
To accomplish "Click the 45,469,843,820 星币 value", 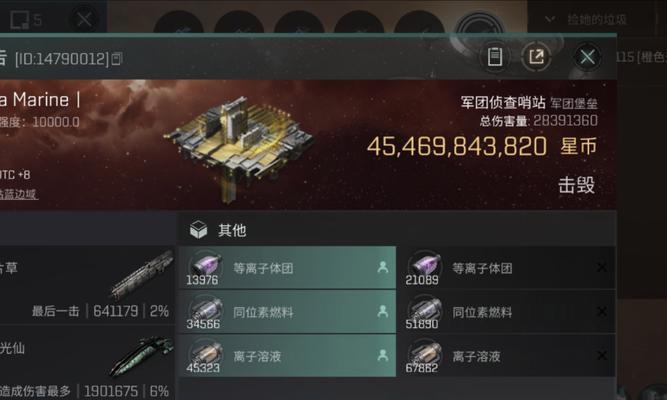I will coord(482,147).
